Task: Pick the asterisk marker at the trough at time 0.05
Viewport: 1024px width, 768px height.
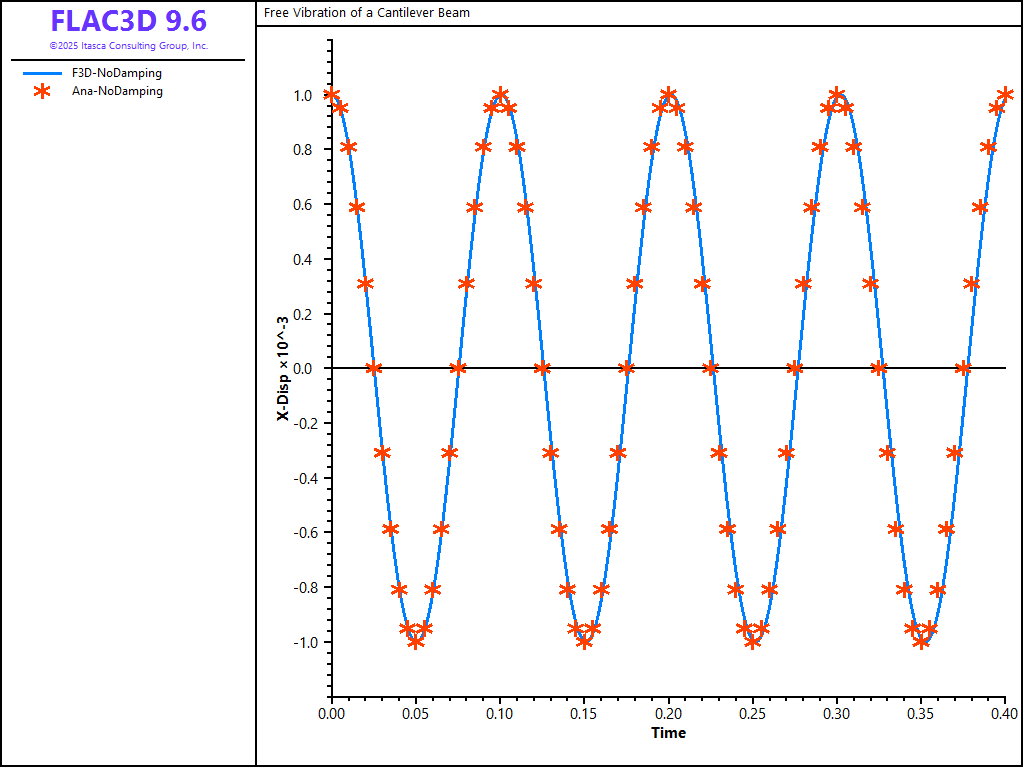Action: tap(416, 641)
